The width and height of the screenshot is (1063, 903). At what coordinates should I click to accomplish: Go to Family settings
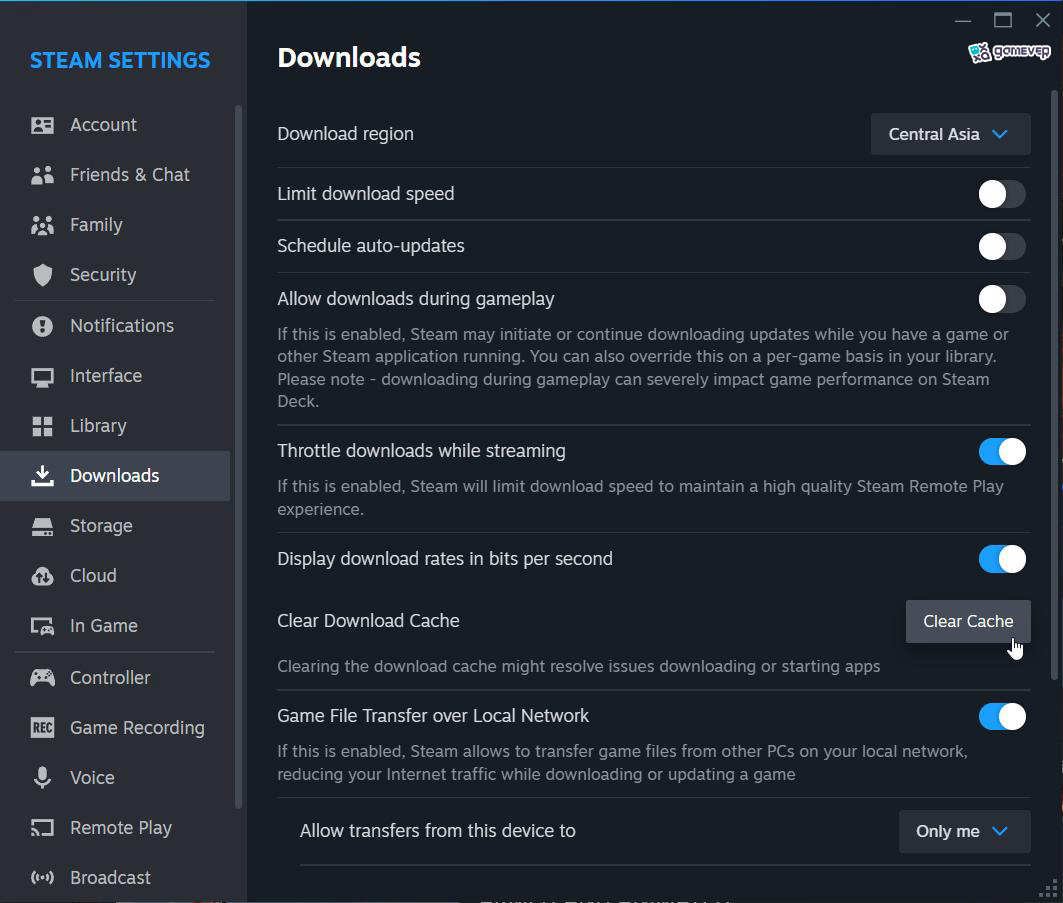click(x=115, y=225)
